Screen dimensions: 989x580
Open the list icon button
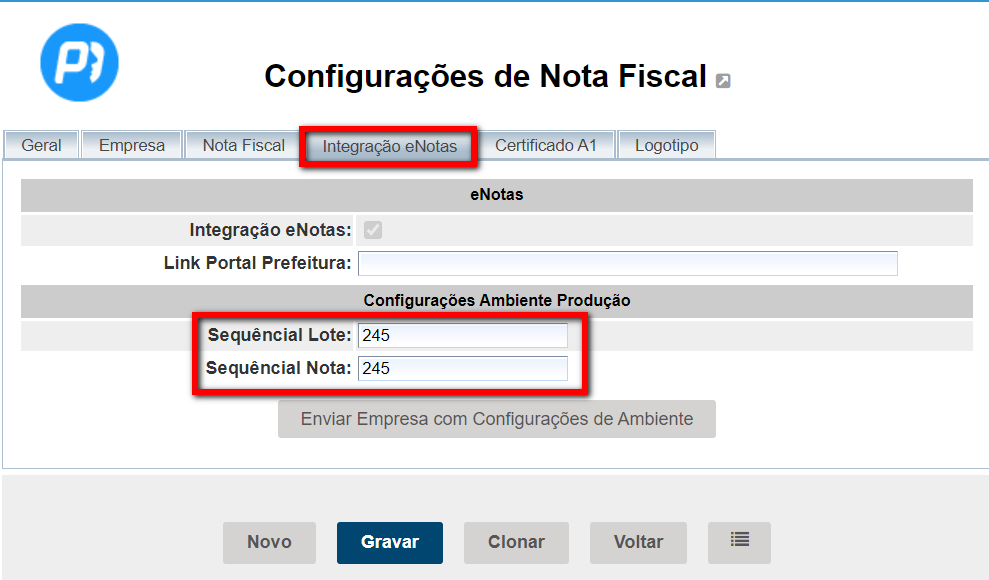point(739,541)
